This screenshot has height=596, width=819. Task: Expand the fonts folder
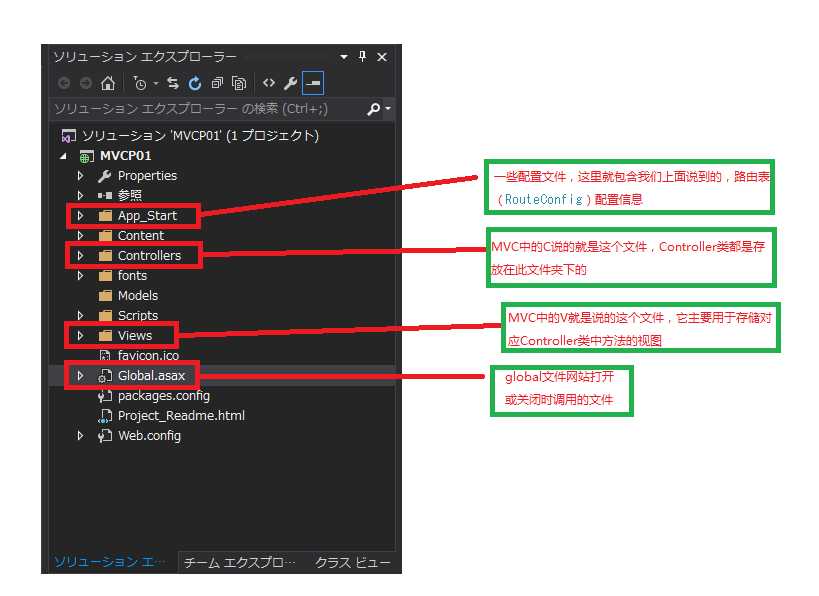point(80,275)
